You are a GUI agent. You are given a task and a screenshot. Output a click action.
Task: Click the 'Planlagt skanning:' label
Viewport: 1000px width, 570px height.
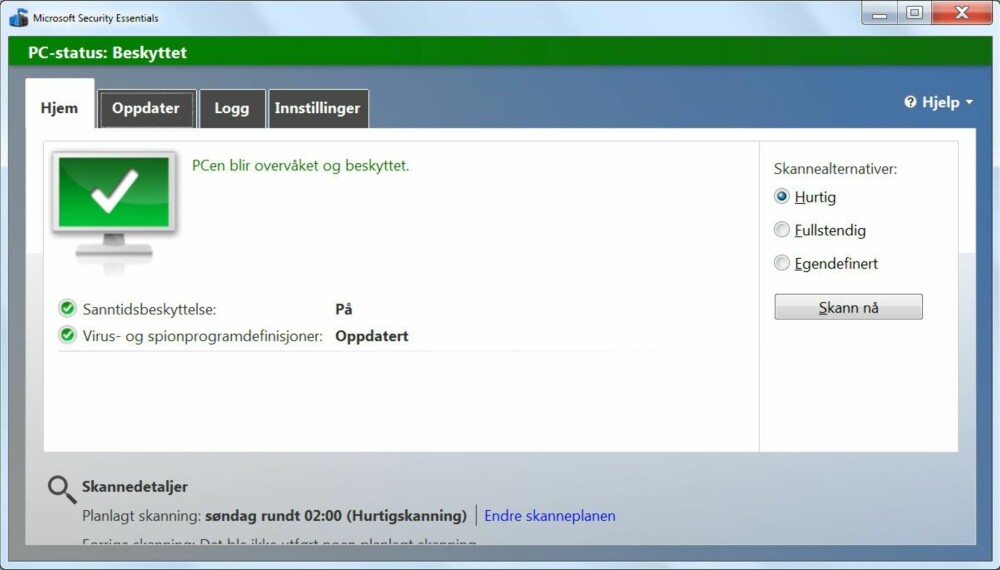click(x=142, y=516)
